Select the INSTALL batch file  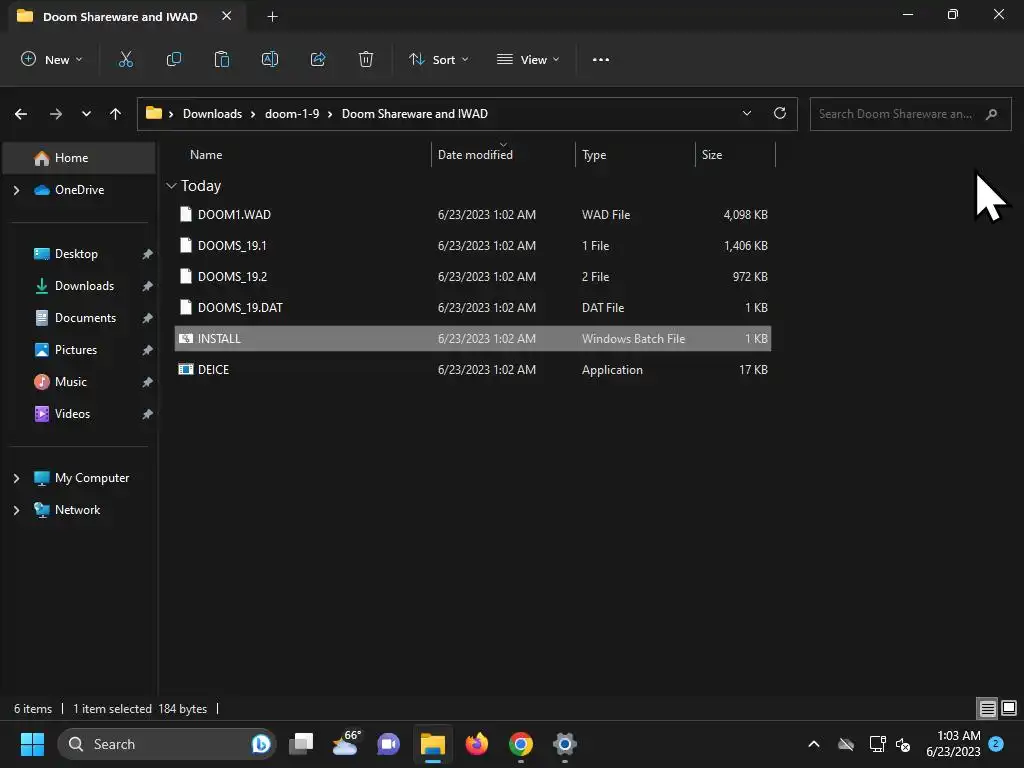(x=473, y=339)
